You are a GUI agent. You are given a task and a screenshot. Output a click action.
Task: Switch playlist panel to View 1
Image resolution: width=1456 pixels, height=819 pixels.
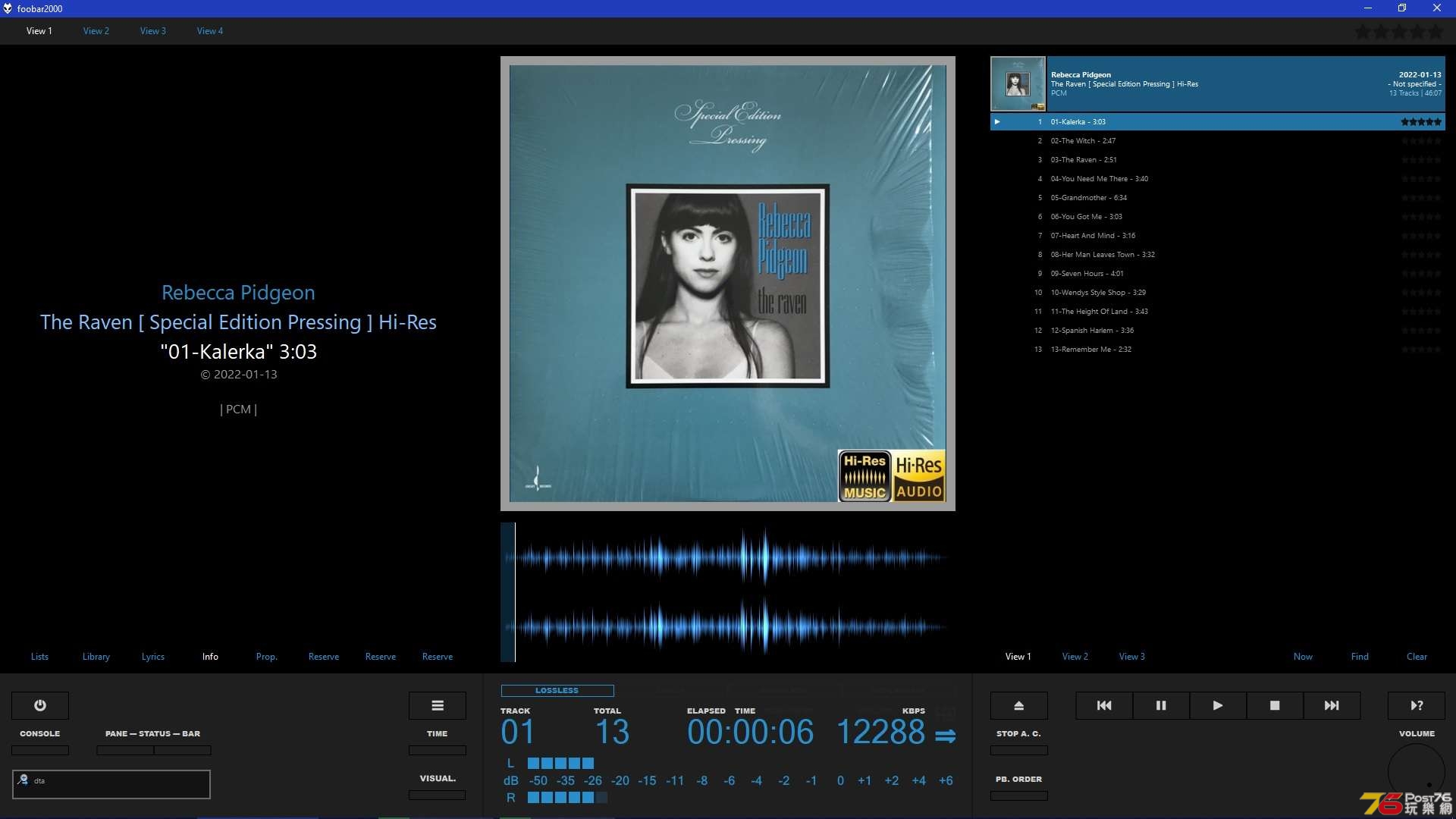1018,657
